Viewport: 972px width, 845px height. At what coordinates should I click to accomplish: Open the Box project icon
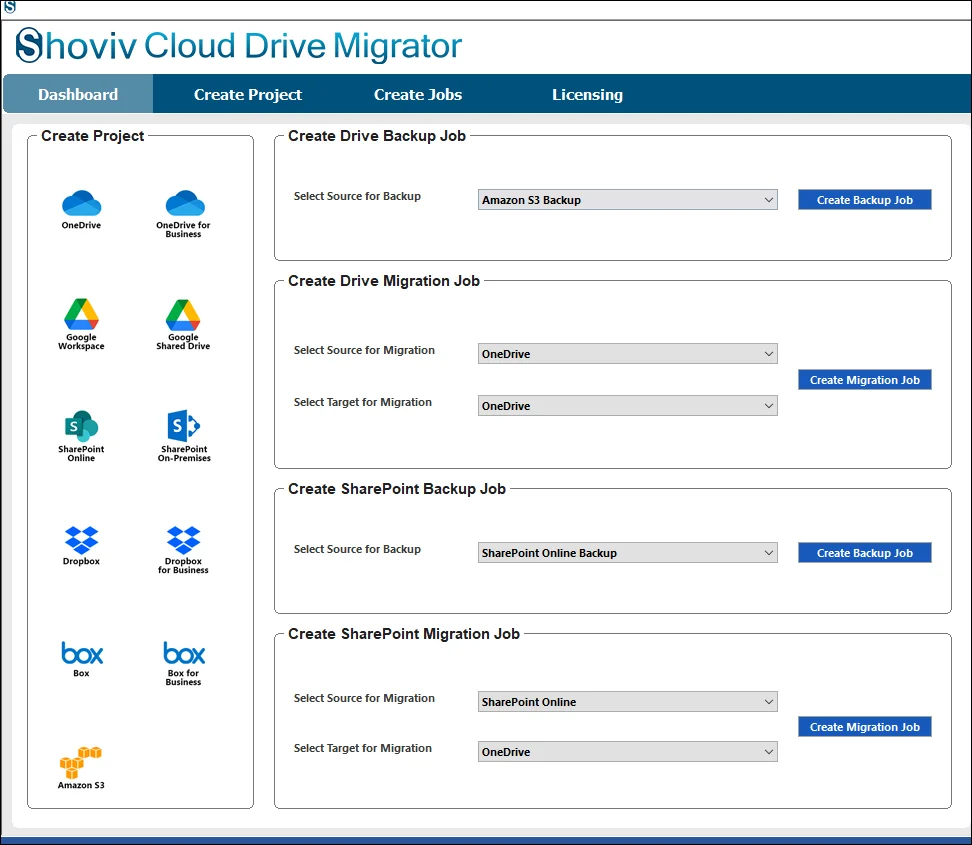click(x=81, y=660)
